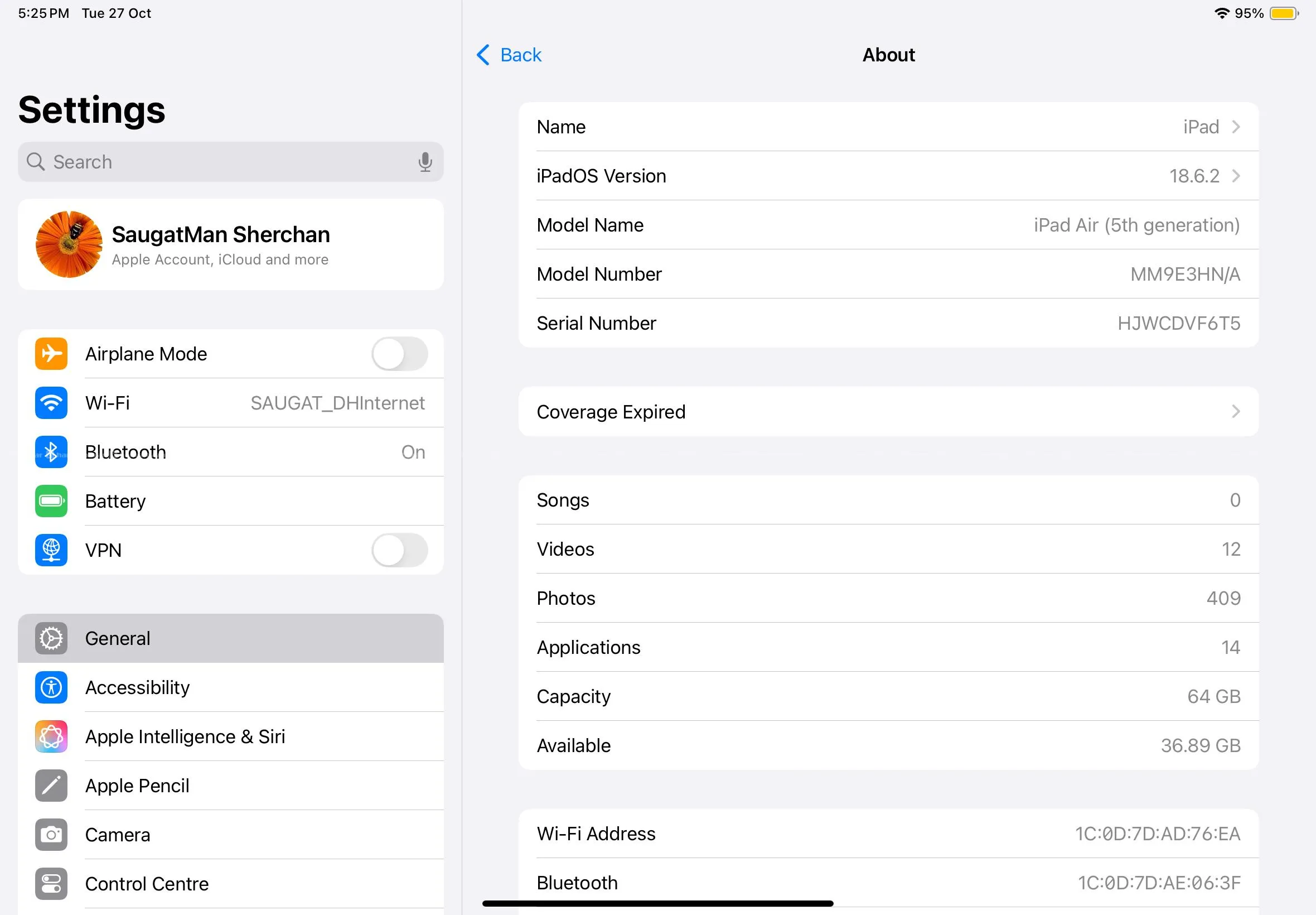This screenshot has height=915, width=1316.
Task: Open Wi-Fi network SAUGAT_DHInternet
Action: point(231,403)
